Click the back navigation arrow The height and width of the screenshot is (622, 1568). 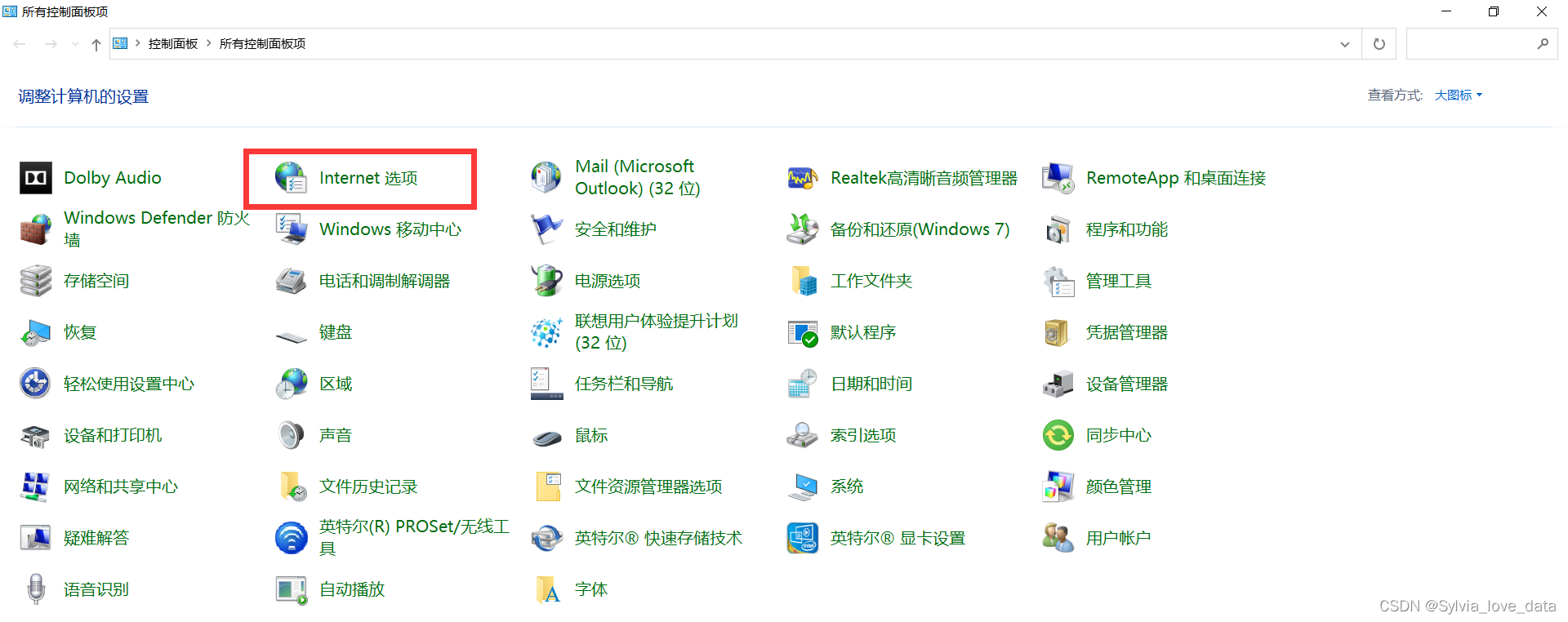click(x=20, y=44)
